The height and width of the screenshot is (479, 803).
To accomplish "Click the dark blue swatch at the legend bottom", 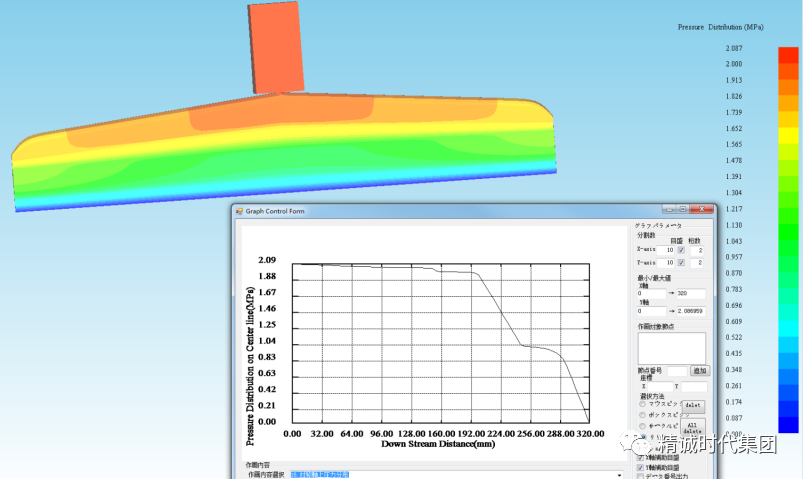I will 788,425.
